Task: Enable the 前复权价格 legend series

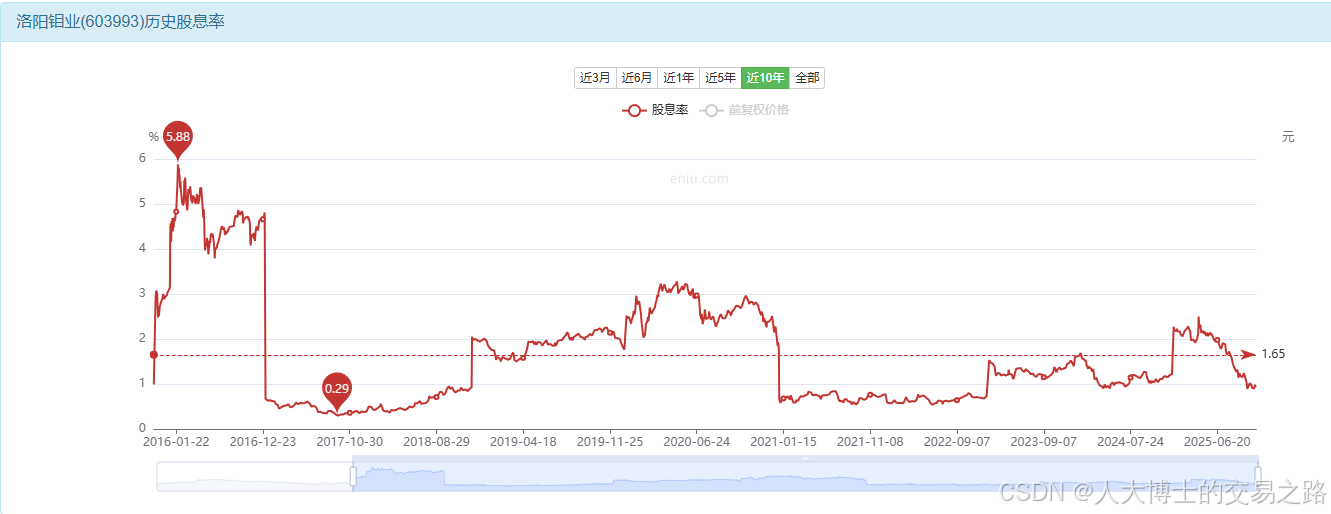Action: tap(744, 110)
